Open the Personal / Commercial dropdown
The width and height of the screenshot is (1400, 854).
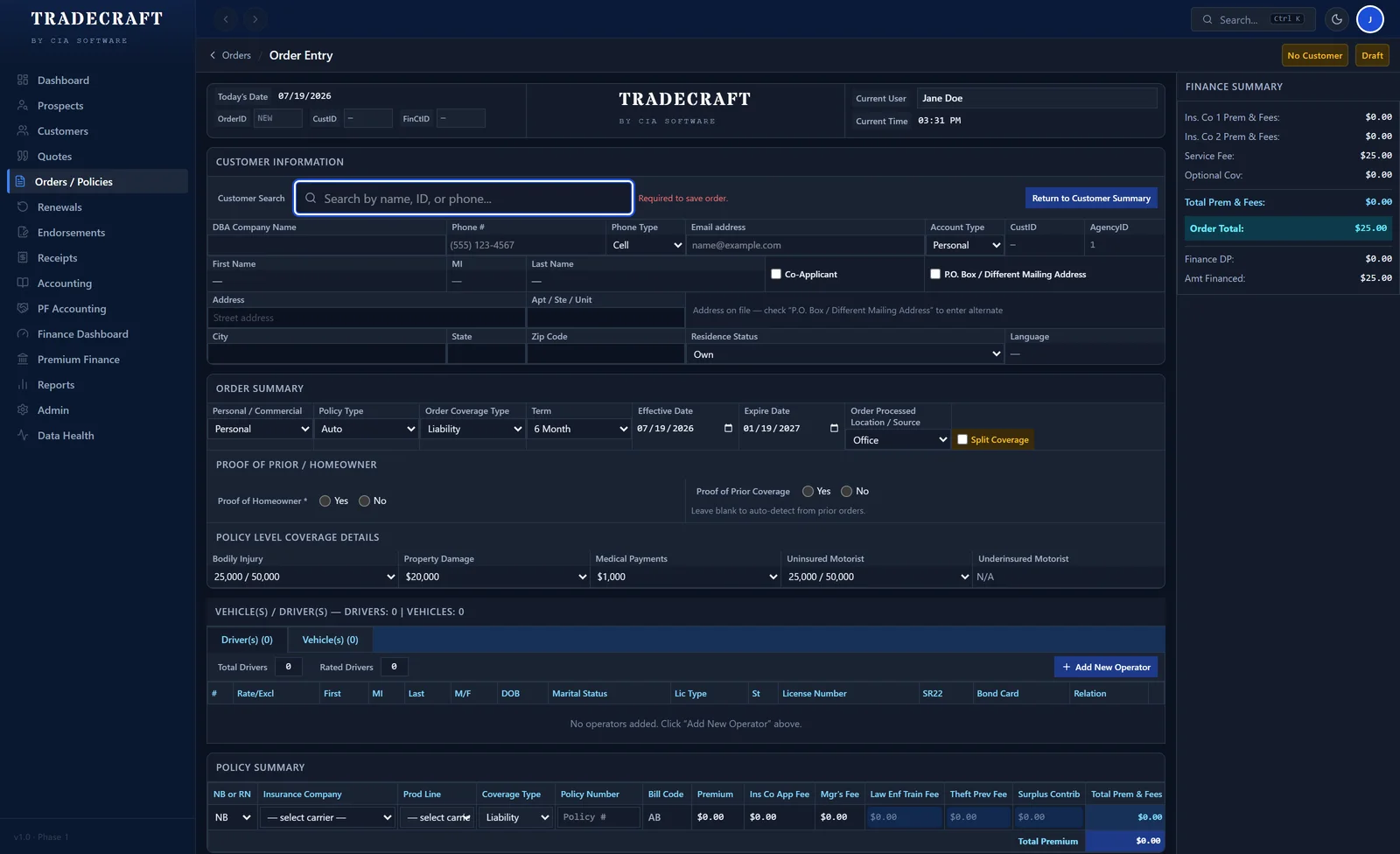click(261, 429)
